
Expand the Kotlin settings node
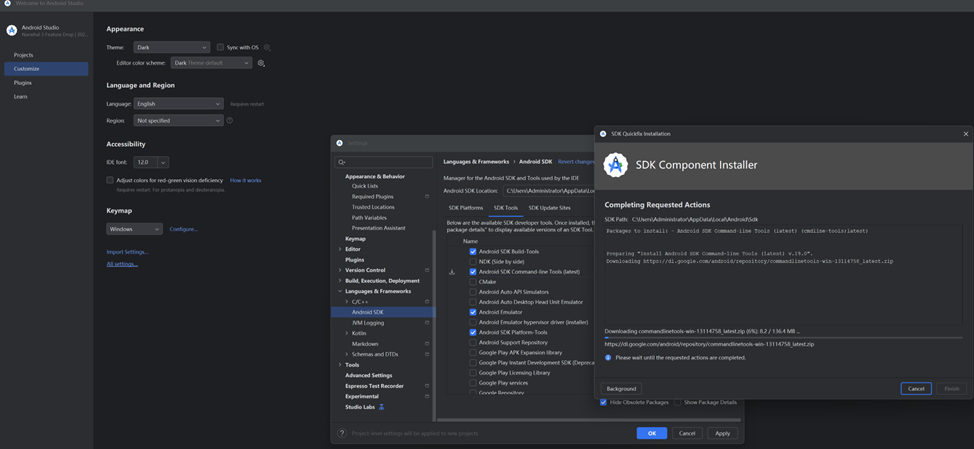click(x=347, y=333)
